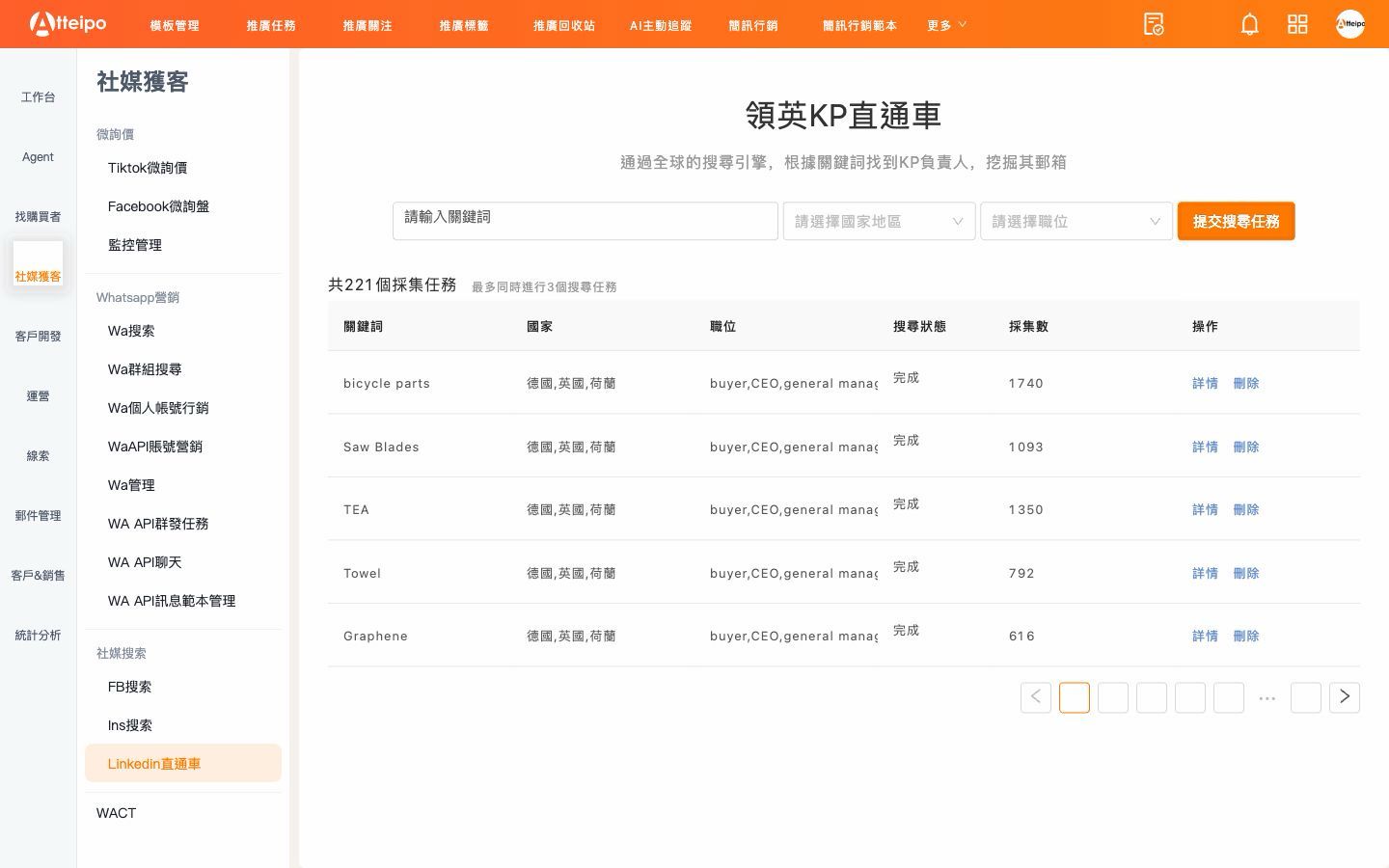Open the task checklist icon in the header

pyautogui.click(x=1154, y=24)
